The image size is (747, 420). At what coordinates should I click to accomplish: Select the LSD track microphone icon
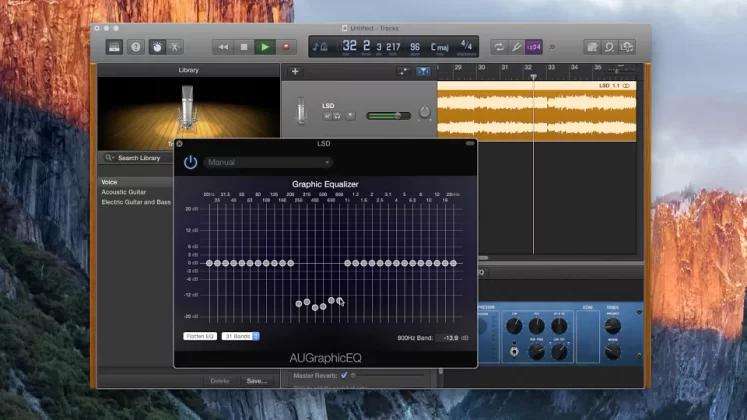coord(301,110)
